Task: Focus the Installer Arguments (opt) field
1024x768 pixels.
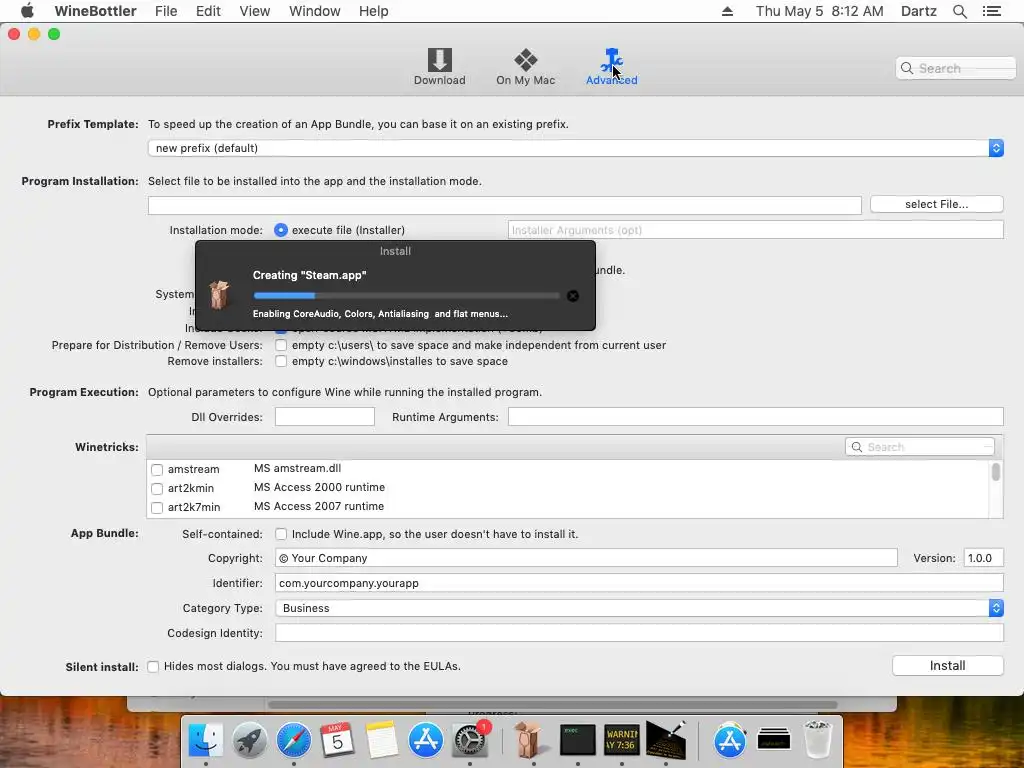Action: (756, 230)
